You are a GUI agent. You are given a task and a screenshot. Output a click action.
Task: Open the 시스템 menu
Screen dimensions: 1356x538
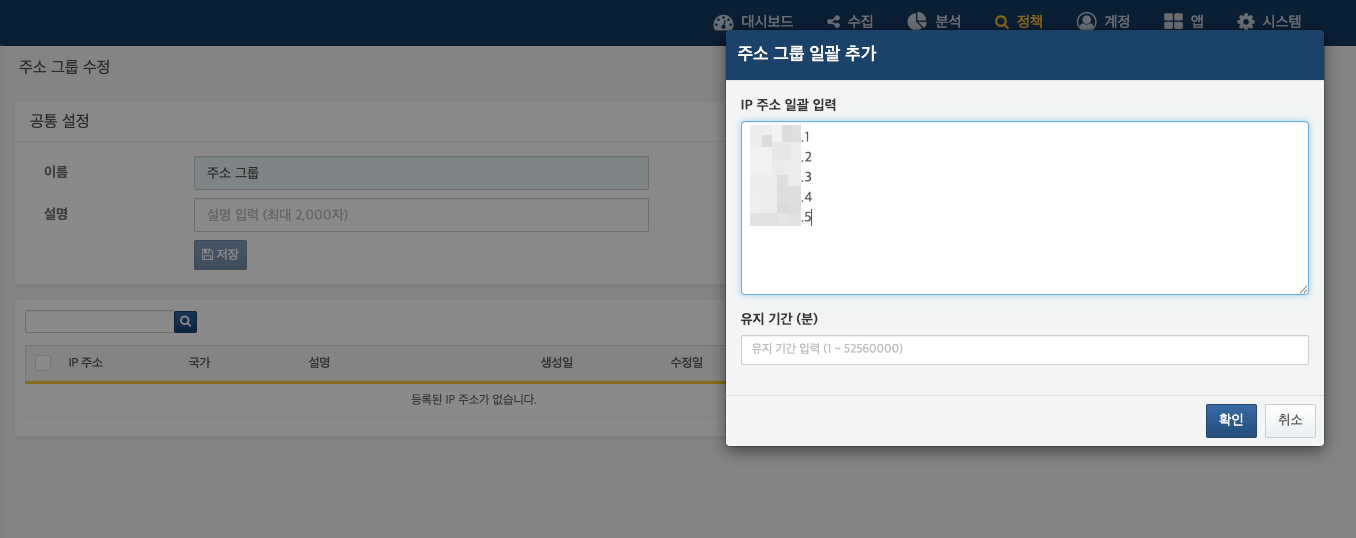(x=1270, y=21)
